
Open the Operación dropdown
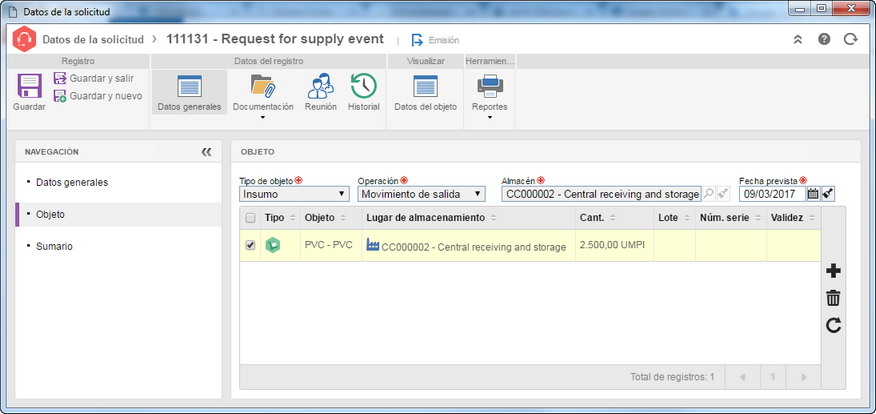coord(422,194)
